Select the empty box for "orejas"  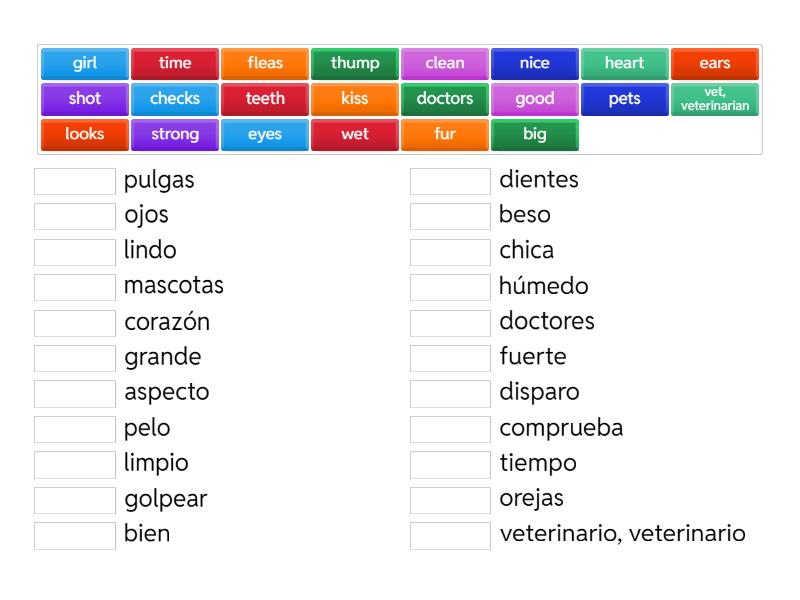point(450,499)
